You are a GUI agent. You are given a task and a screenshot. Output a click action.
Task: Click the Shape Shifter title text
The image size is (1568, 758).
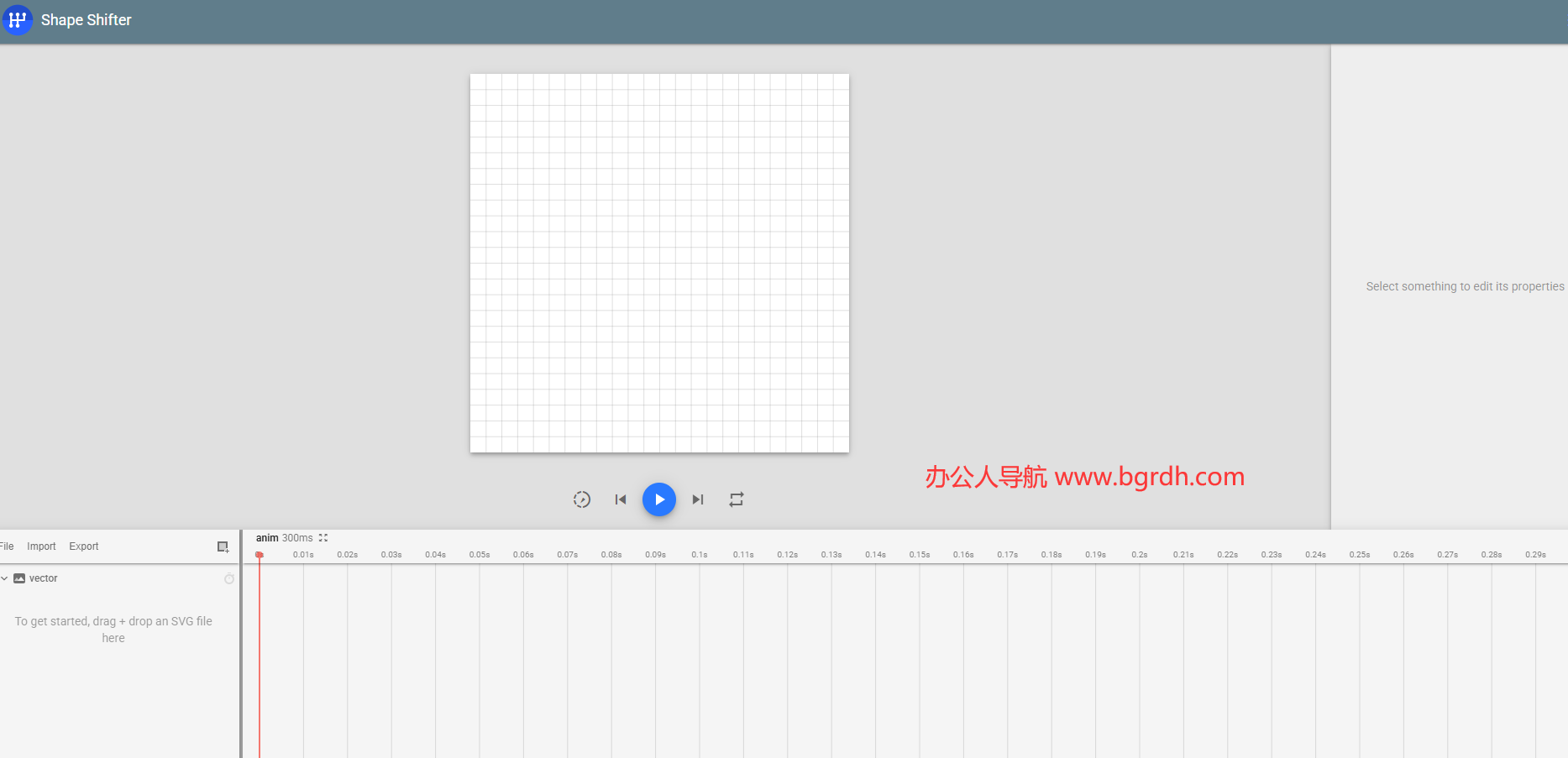click(x=87, y=19)
